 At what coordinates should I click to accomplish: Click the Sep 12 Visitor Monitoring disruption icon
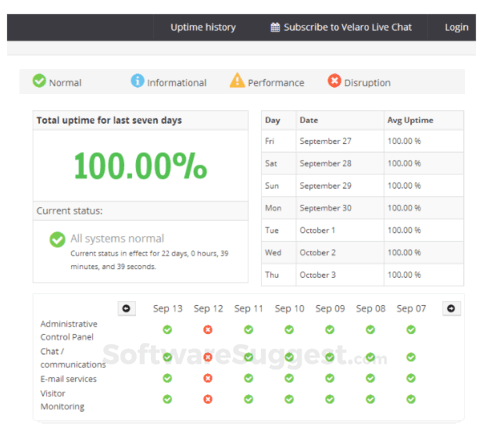(x=208, y=399)
